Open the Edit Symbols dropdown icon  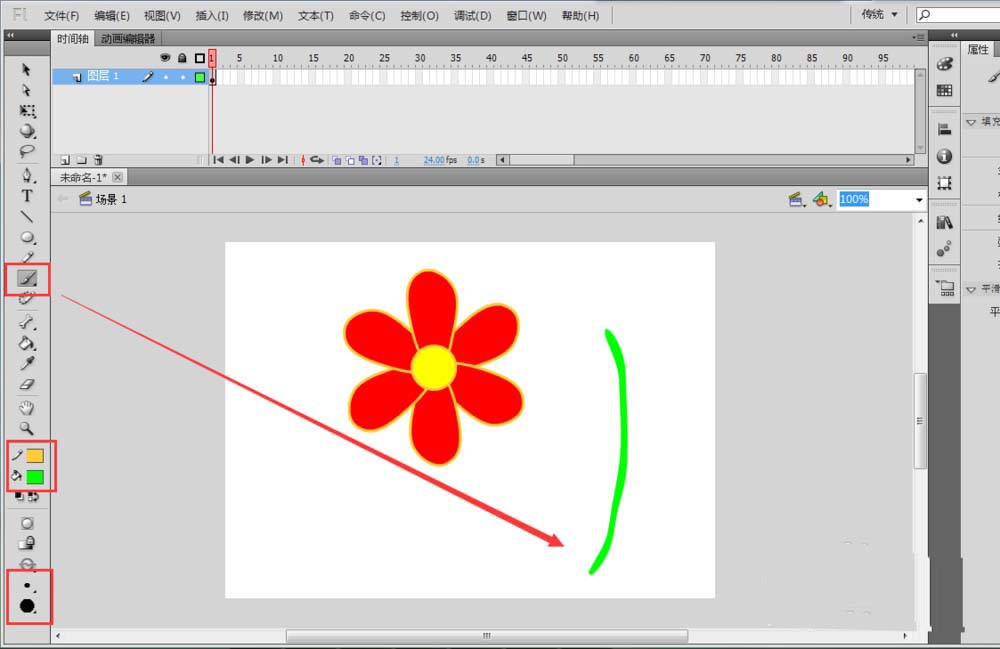pyautogui.click(x=821, y=200)
